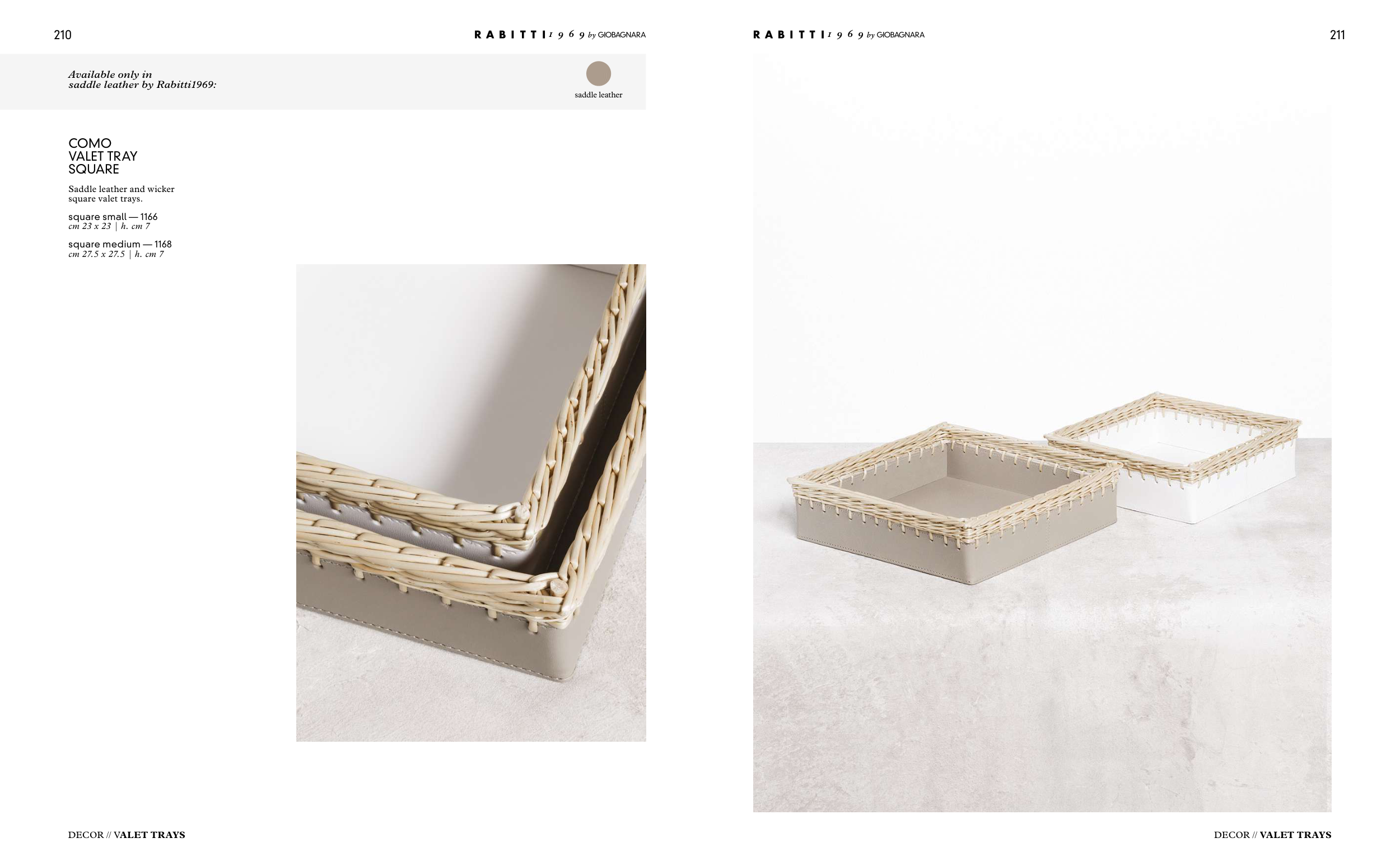Image resolution: width=1400 pixels, height=866 pixels.
Task: Click page number 210
Action: click(x=62, y=35)
